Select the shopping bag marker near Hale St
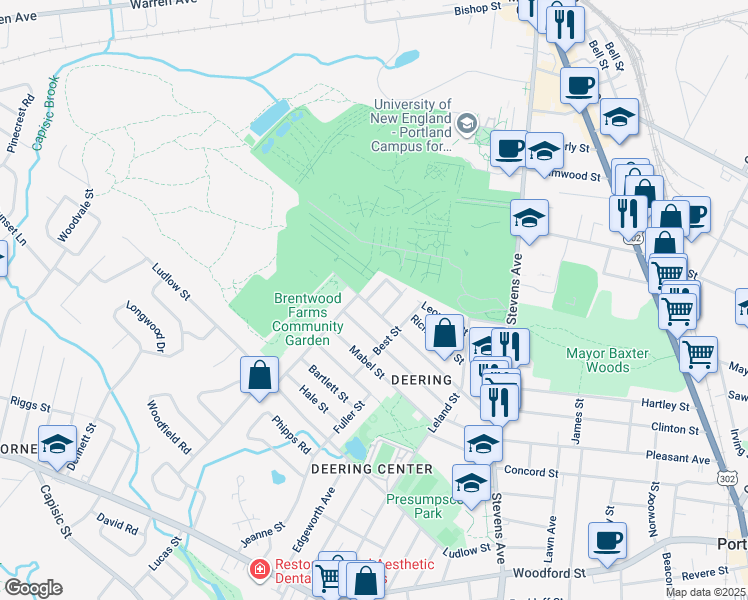Viewport: 748px width, 600px height. 260,376
